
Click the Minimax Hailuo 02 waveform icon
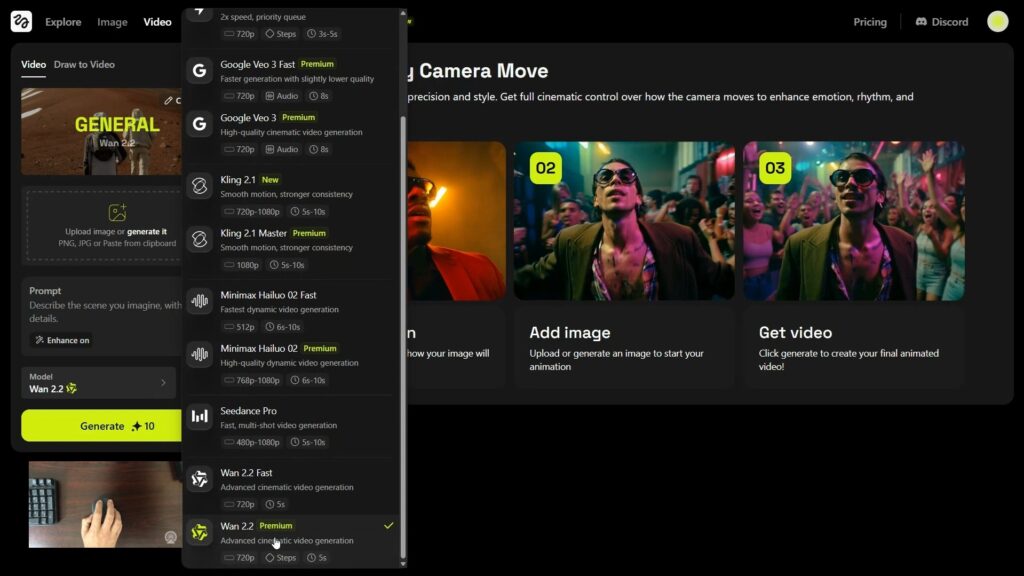click(x=199, y=355)
